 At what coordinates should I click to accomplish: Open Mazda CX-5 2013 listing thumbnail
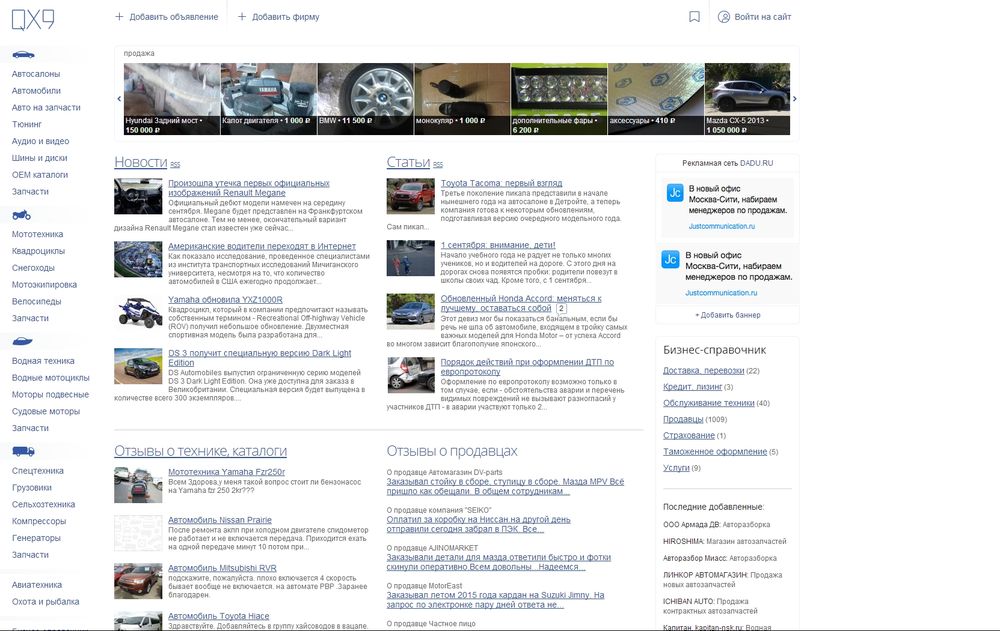(747, 99)
